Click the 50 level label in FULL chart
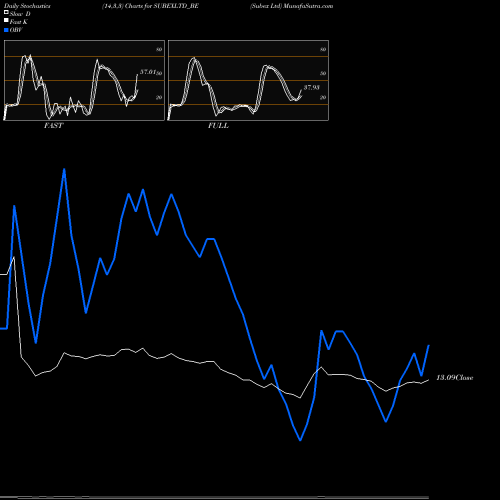This screenshot has height=500, width=500. 323,73
